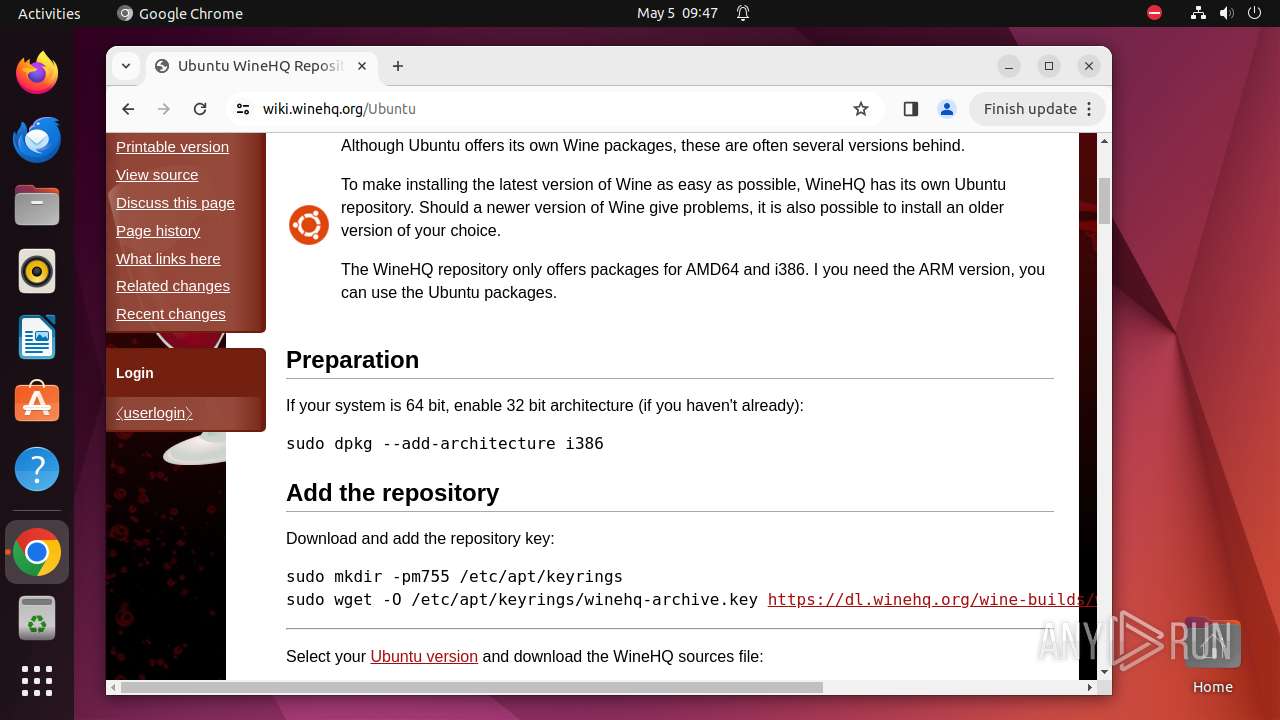1280x720 pixels.
Task: Open Chrome's three-dot menu beside Finish update
Action: [1089, 109]
